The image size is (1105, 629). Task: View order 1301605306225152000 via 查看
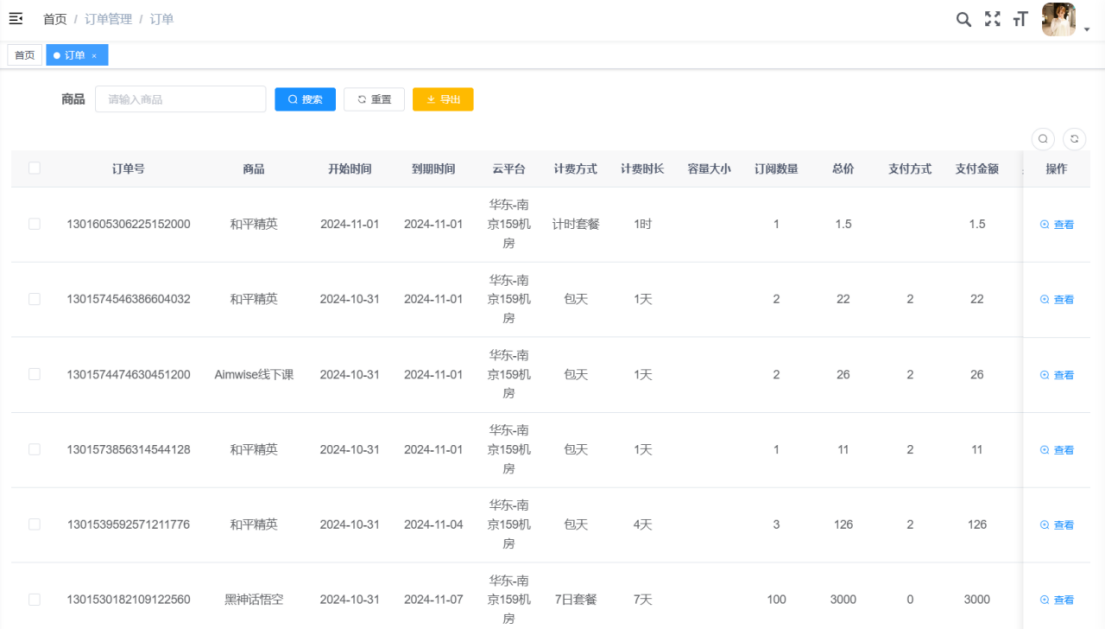[x=1057, y=225]
